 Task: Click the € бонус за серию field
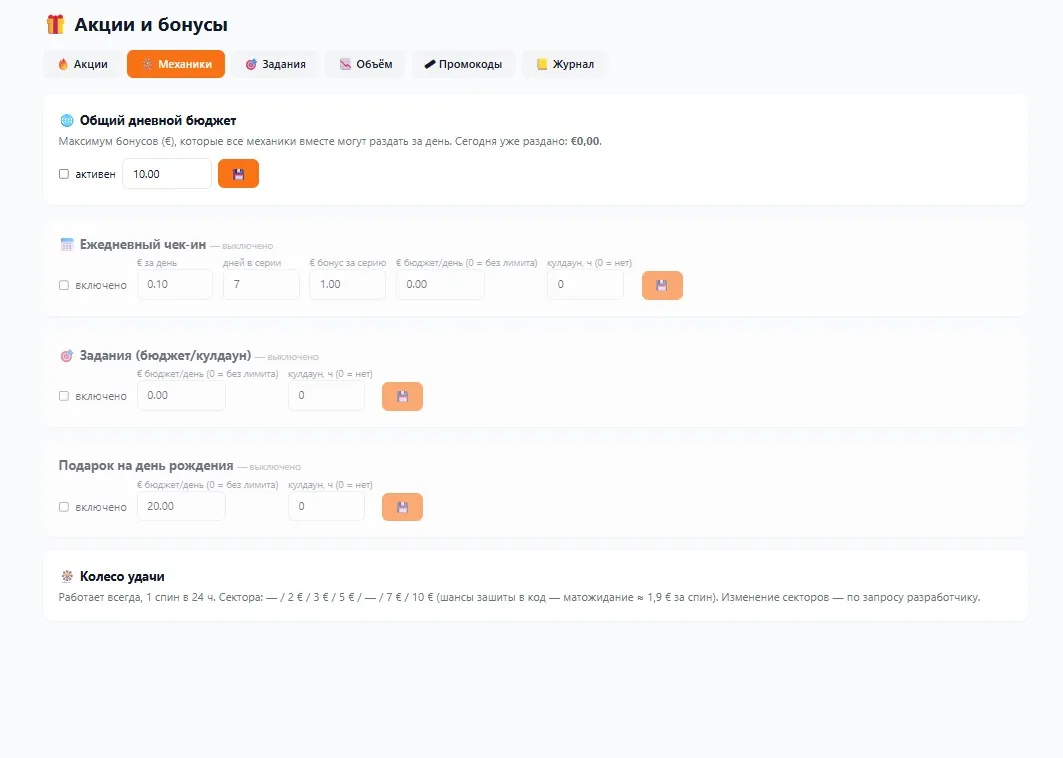(348, 285)
